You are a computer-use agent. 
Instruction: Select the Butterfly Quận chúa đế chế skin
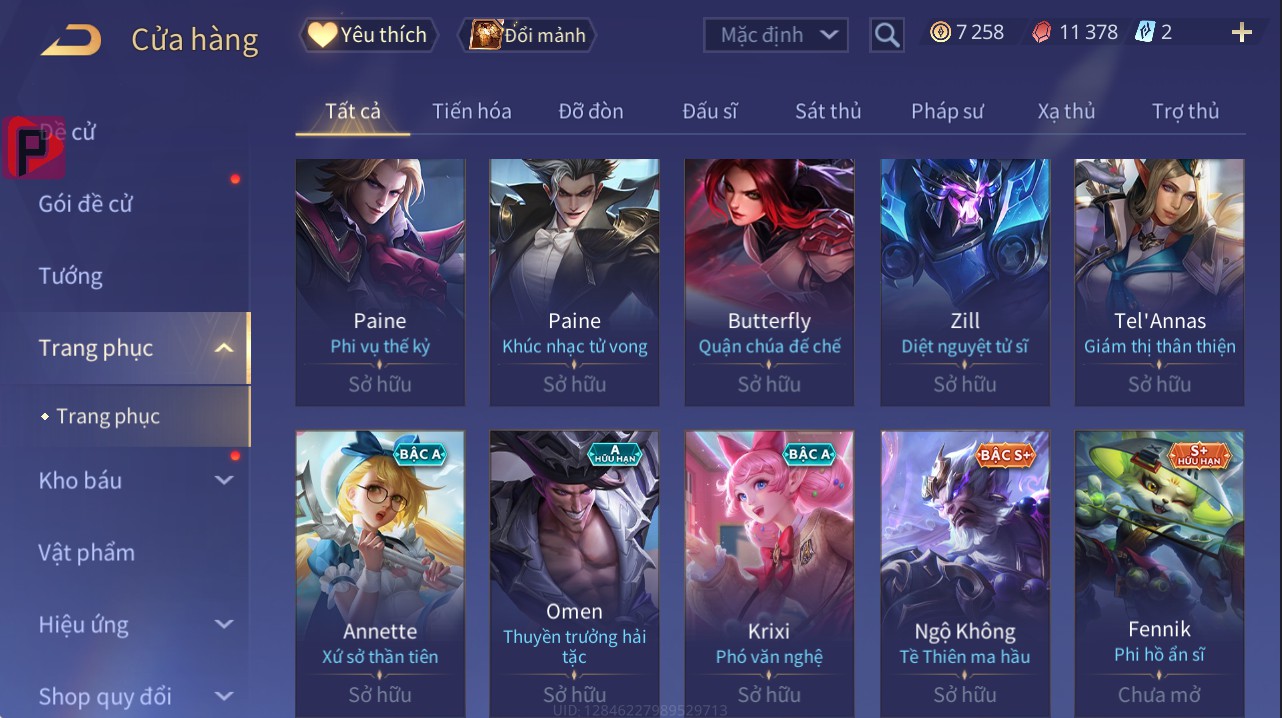769,282
